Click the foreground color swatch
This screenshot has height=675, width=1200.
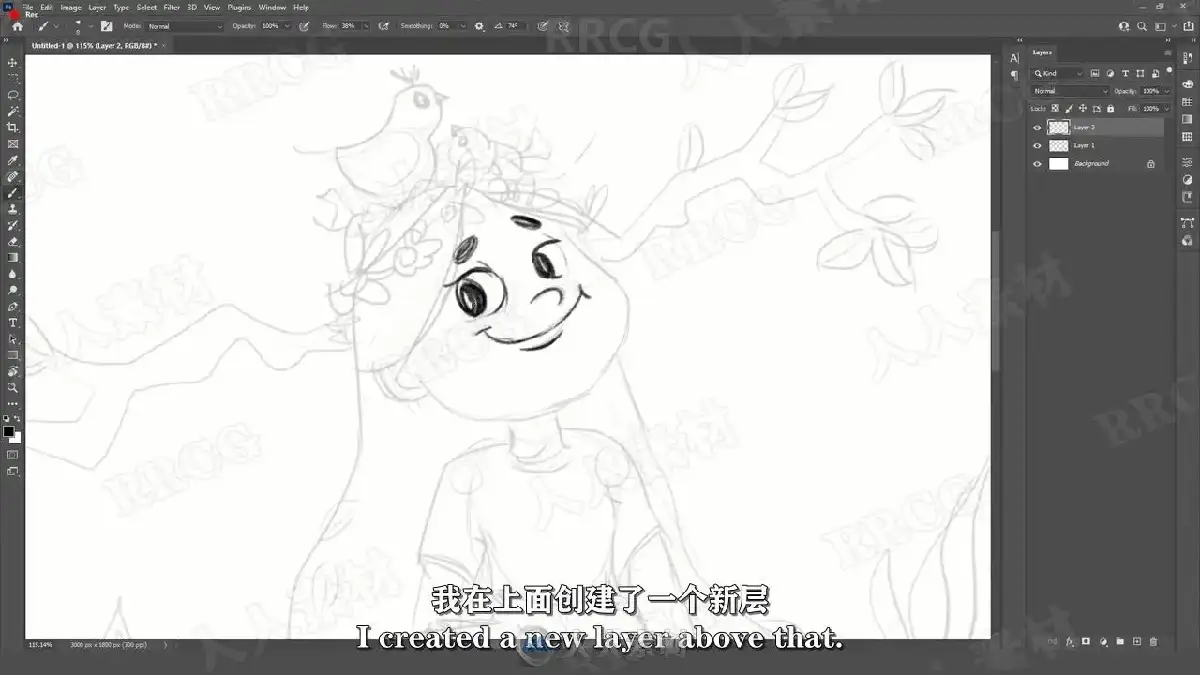[x=9, y=432]
